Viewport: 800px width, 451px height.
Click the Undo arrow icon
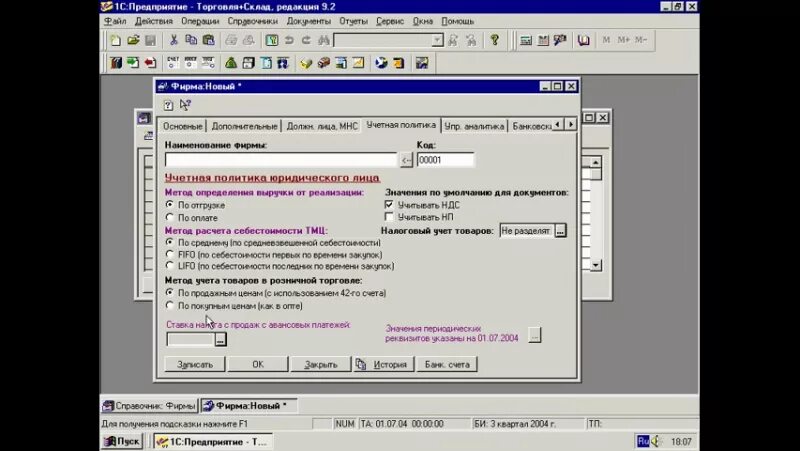pos(289,40)
